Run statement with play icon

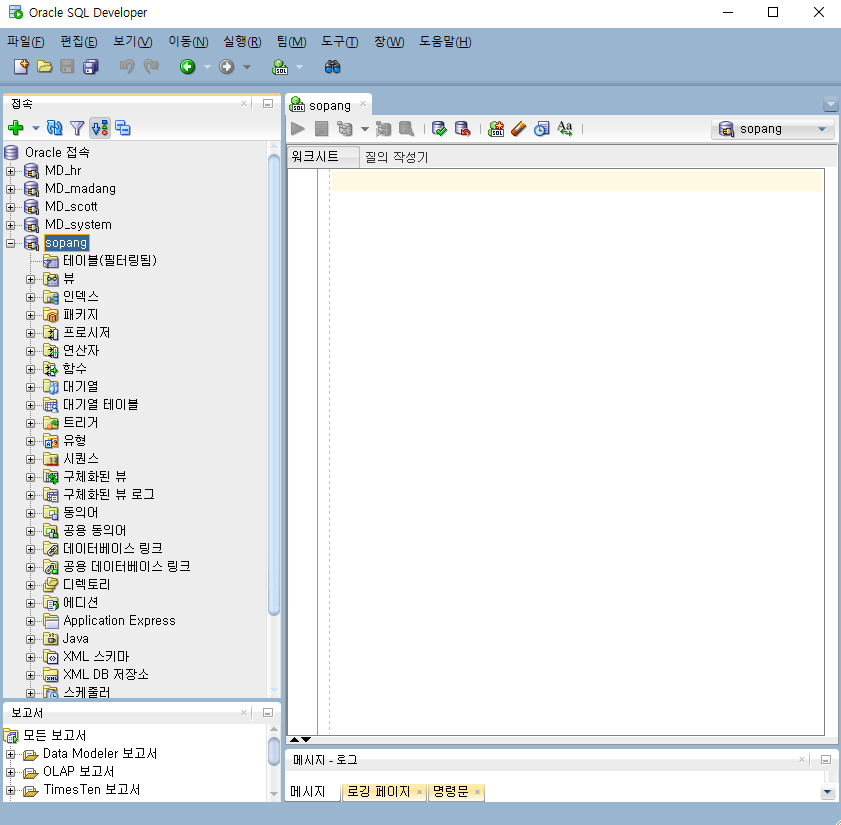coord(298,129)
